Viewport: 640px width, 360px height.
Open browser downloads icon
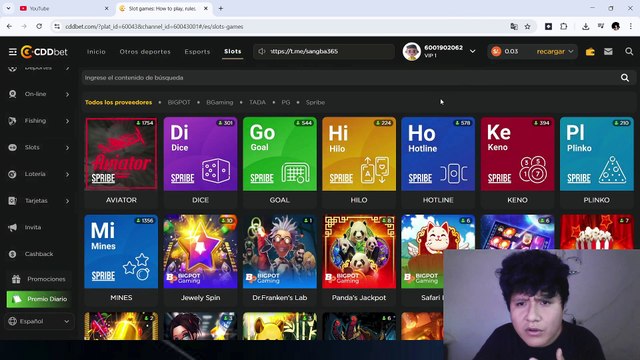click(x=585, y=27)
